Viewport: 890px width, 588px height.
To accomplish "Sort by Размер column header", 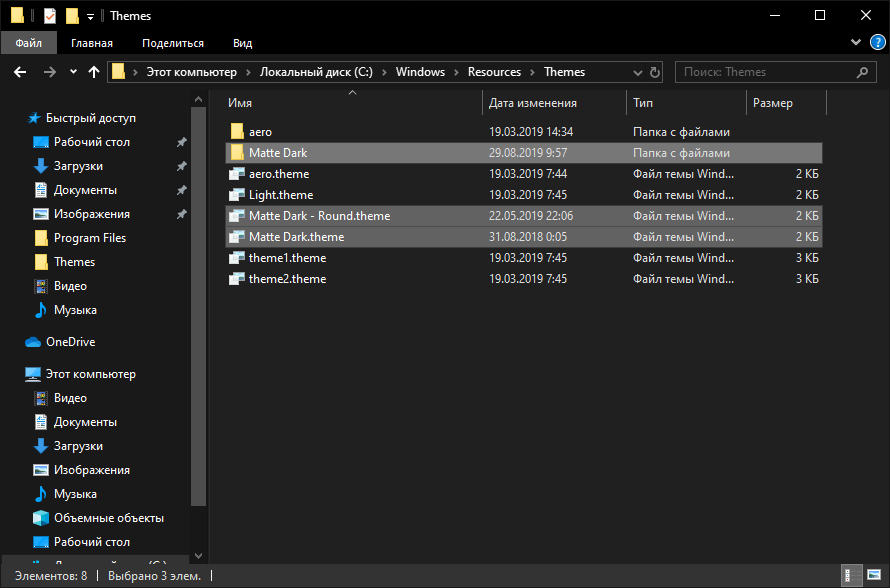I will (x=773, y=103).
